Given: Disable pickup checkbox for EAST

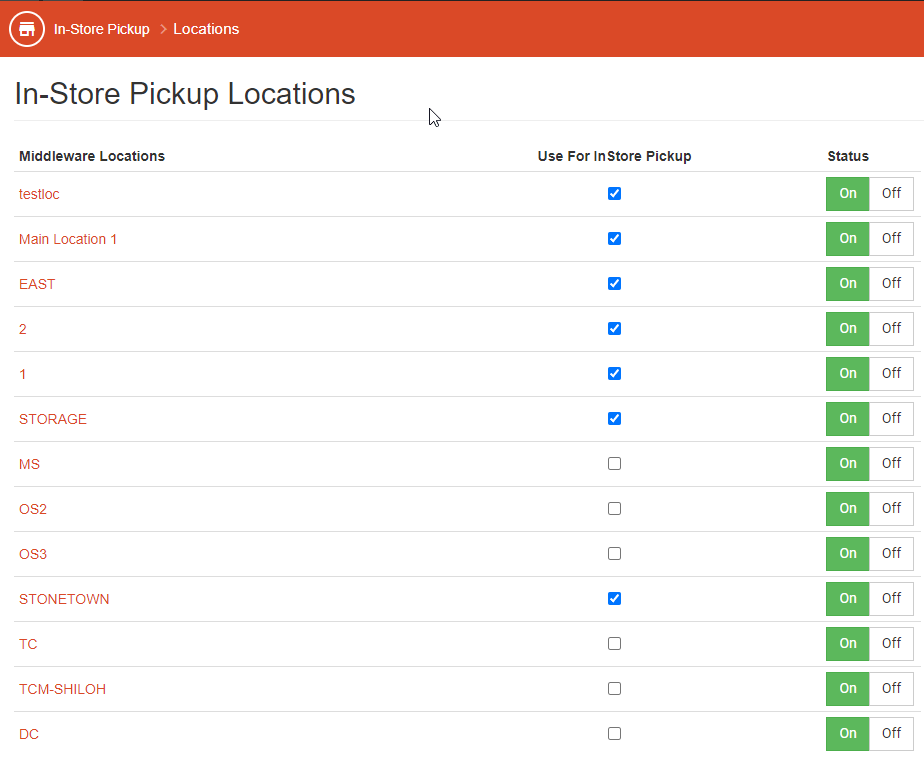Looking at the screenshot, I should click(614, 283).
